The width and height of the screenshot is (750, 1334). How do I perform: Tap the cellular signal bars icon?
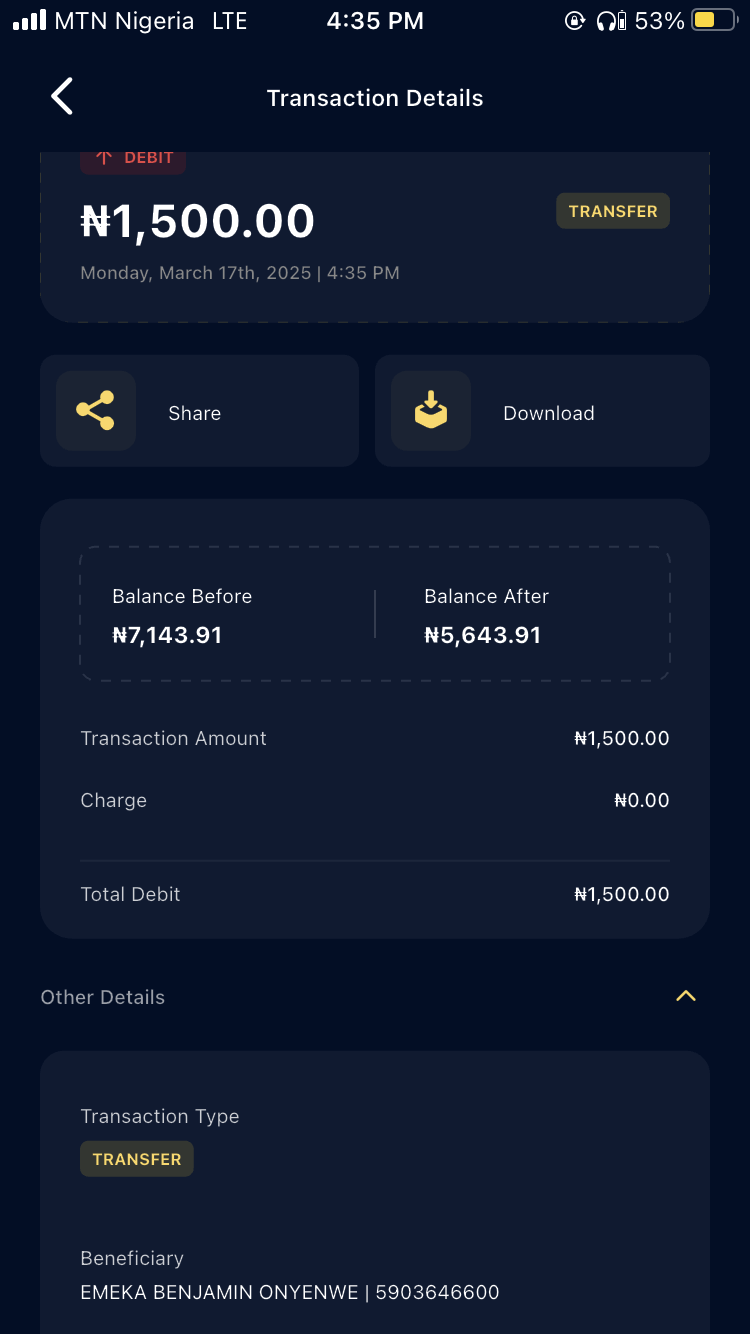point(29,20)
